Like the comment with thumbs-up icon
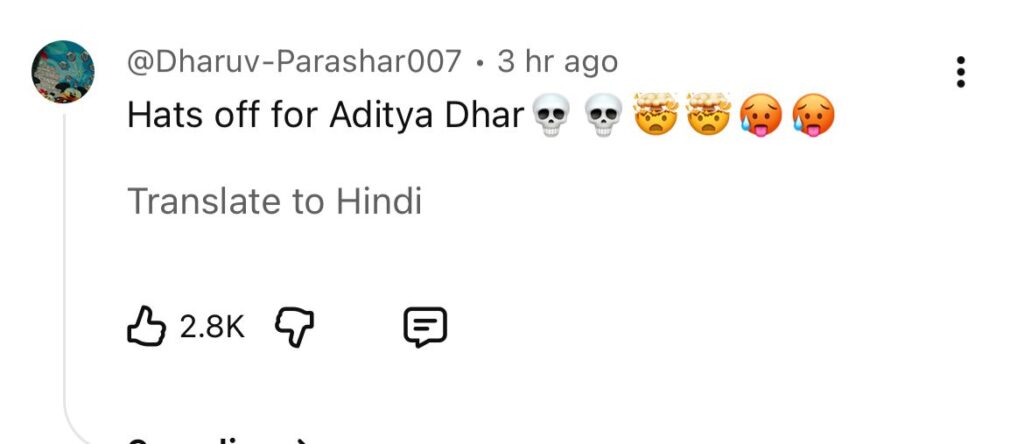Viewport: 1024px width, 444px height. coord(146,326)
